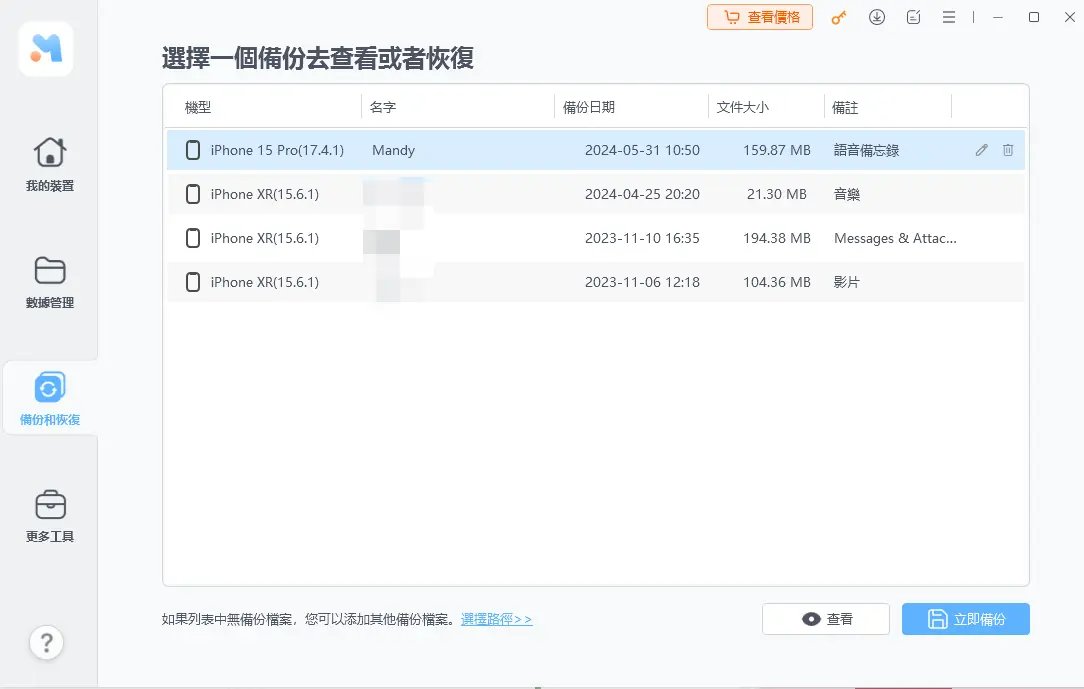
Task: Delete the Mandy backup with trash icon
Action: click(1008, 150)
